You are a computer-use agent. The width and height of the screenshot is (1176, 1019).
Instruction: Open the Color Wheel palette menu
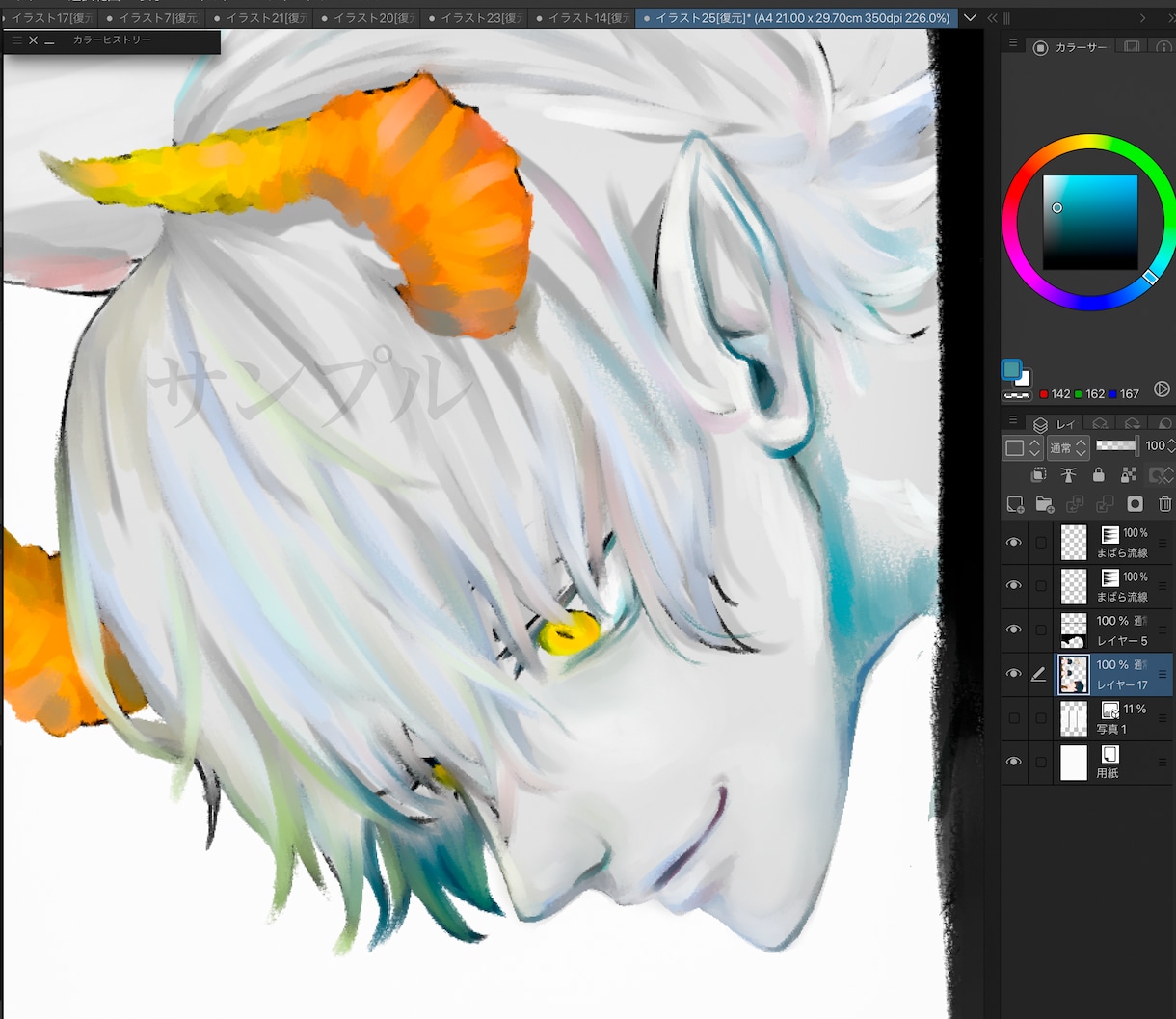pyautogui.click(x=1012, y=43)
